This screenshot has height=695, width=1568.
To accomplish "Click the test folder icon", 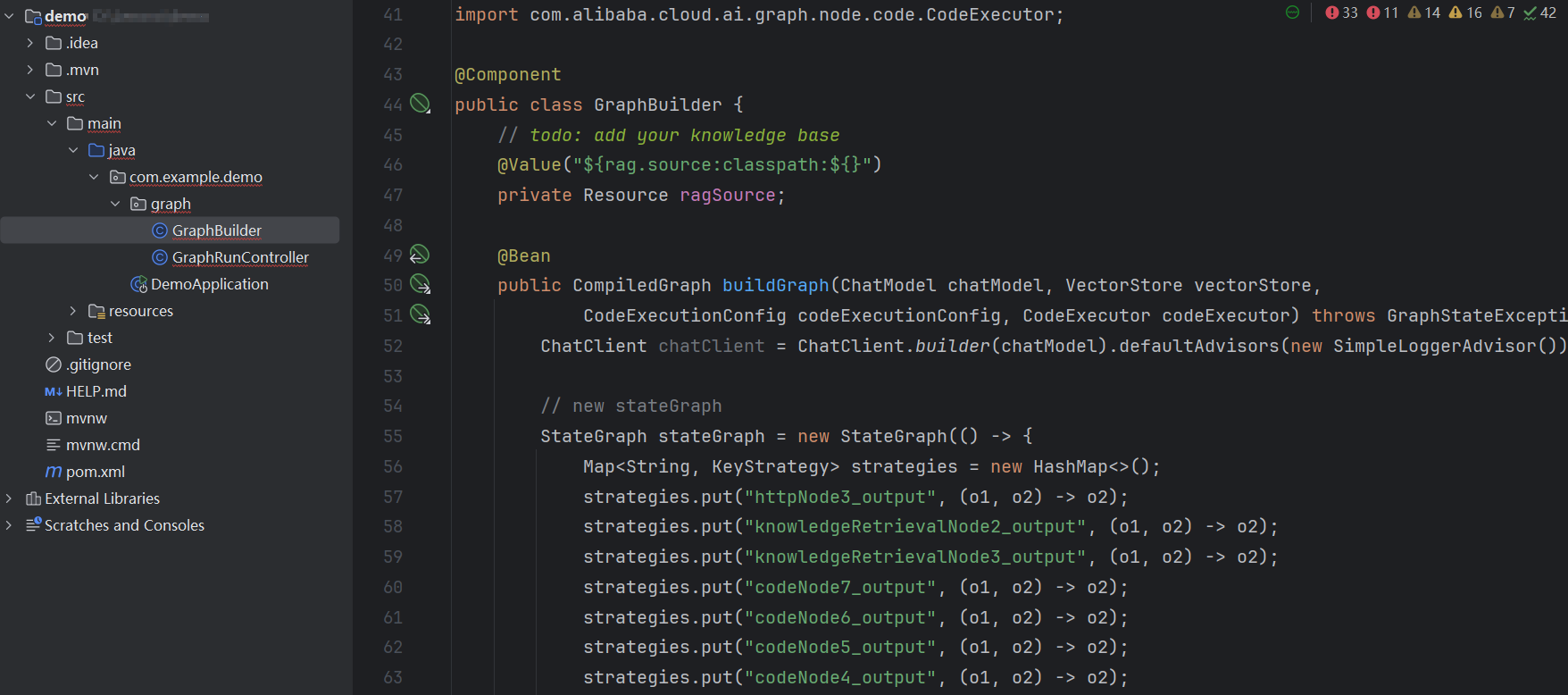I will [75, 338].
